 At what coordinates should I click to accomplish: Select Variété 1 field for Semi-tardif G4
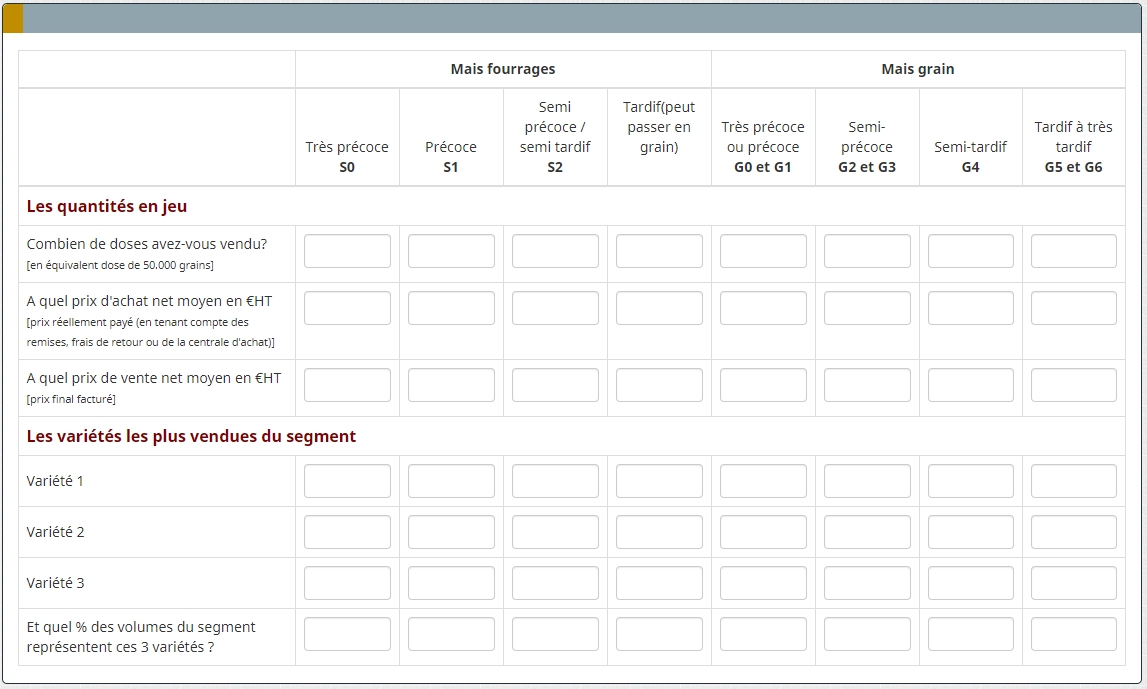pyautogui.click(x=970, y=481)
